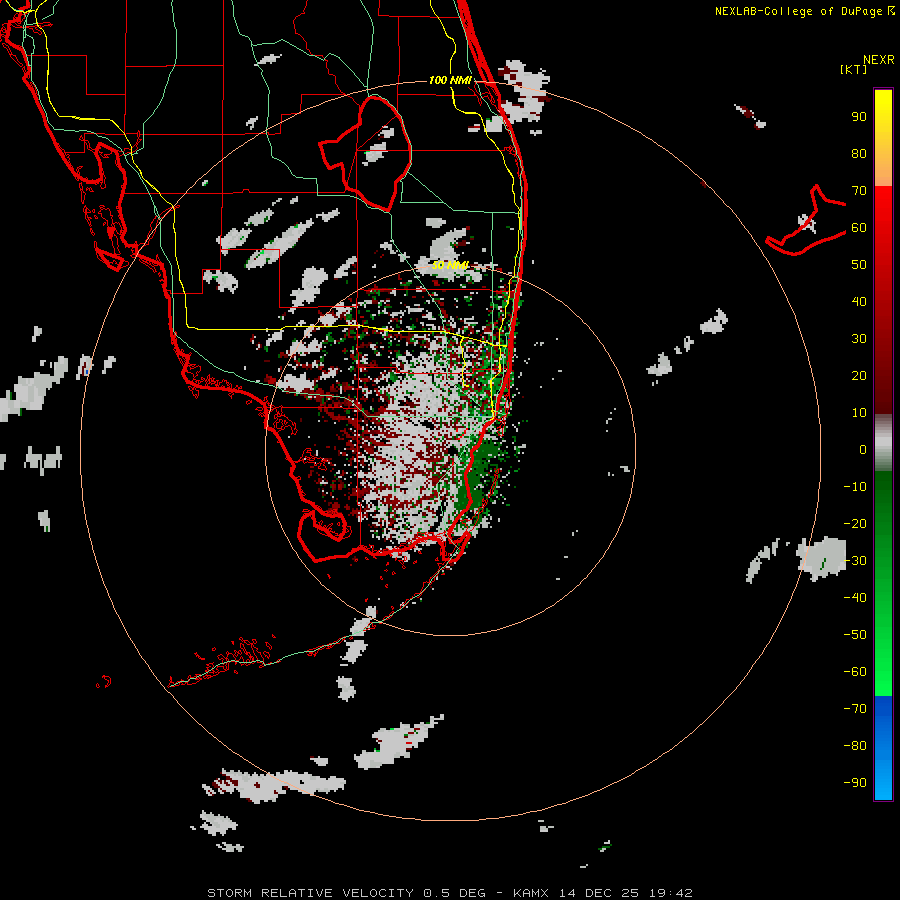
Task: Click the 30 value on velocity scale
Action: [x=859, y=339]
